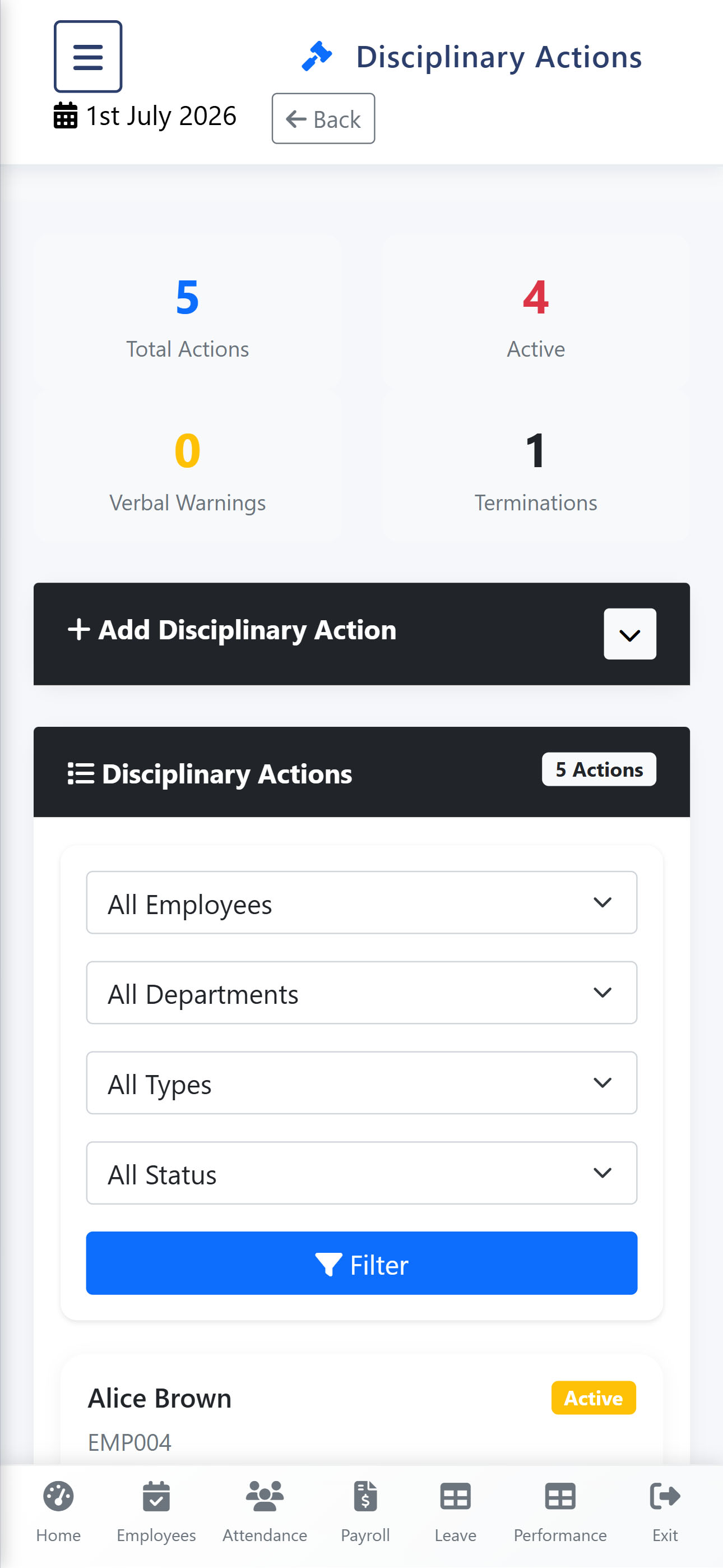Open the Home tab in the bottom nav
723x1568 pixels.
point(58,1512)
